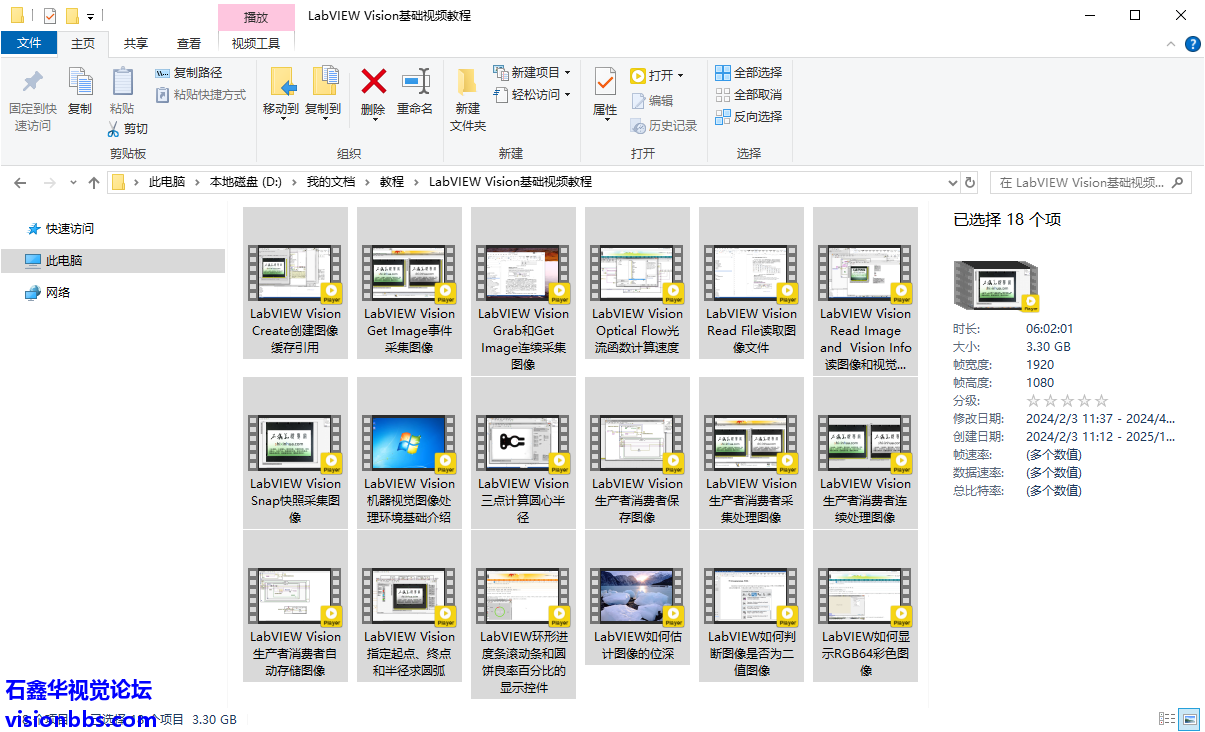Click 本地磁盘 (D:) in the address breadcrumb

246,182
